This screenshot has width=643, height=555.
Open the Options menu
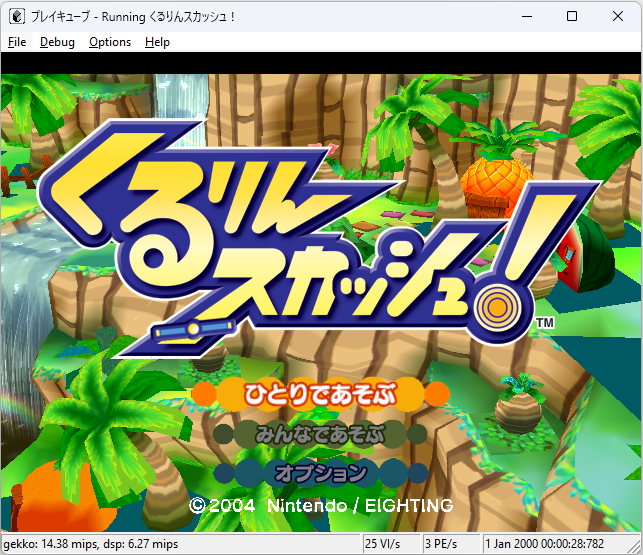[110, 42]
